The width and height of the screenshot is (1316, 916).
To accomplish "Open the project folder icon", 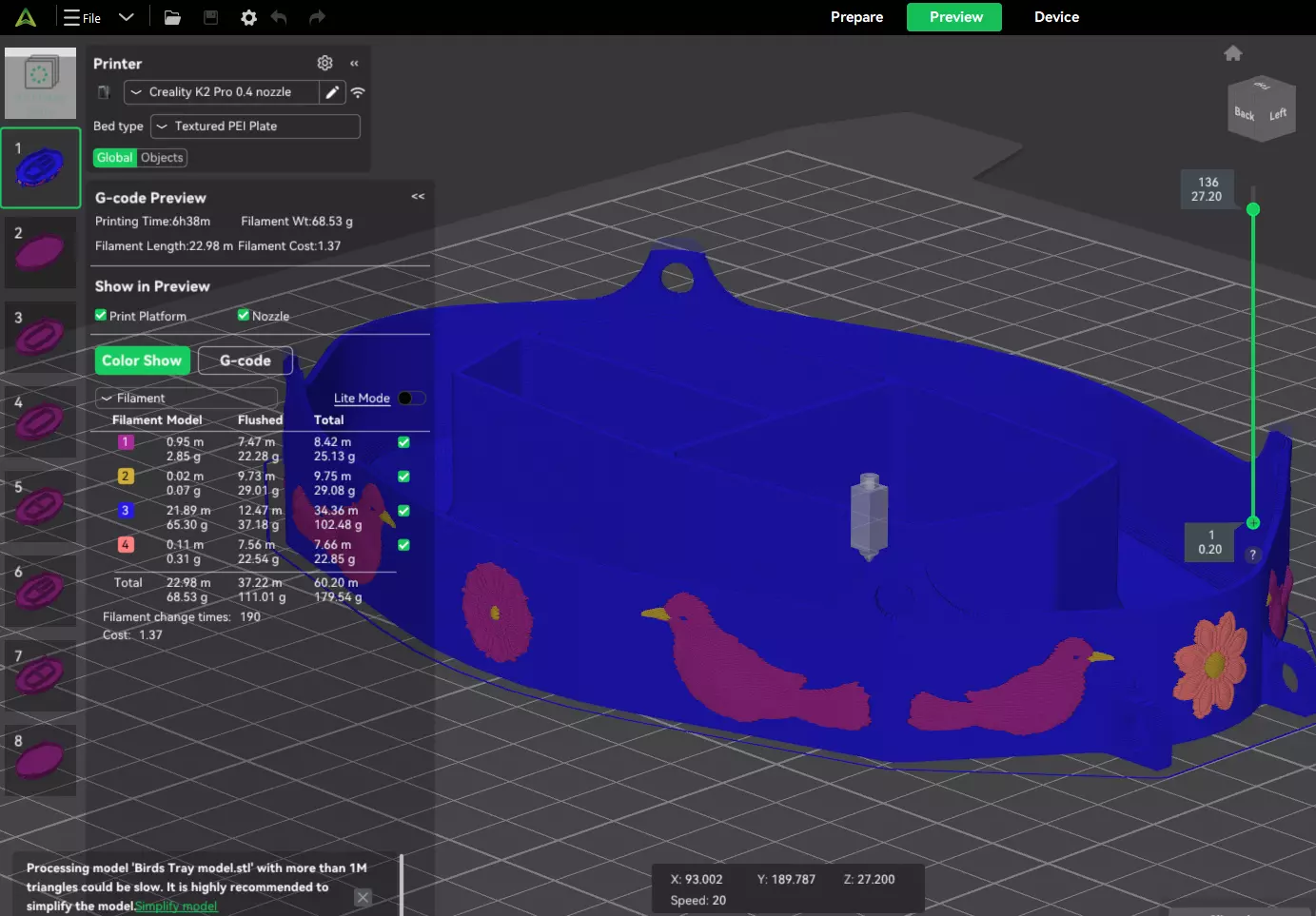I will click(x=172, y=17).
